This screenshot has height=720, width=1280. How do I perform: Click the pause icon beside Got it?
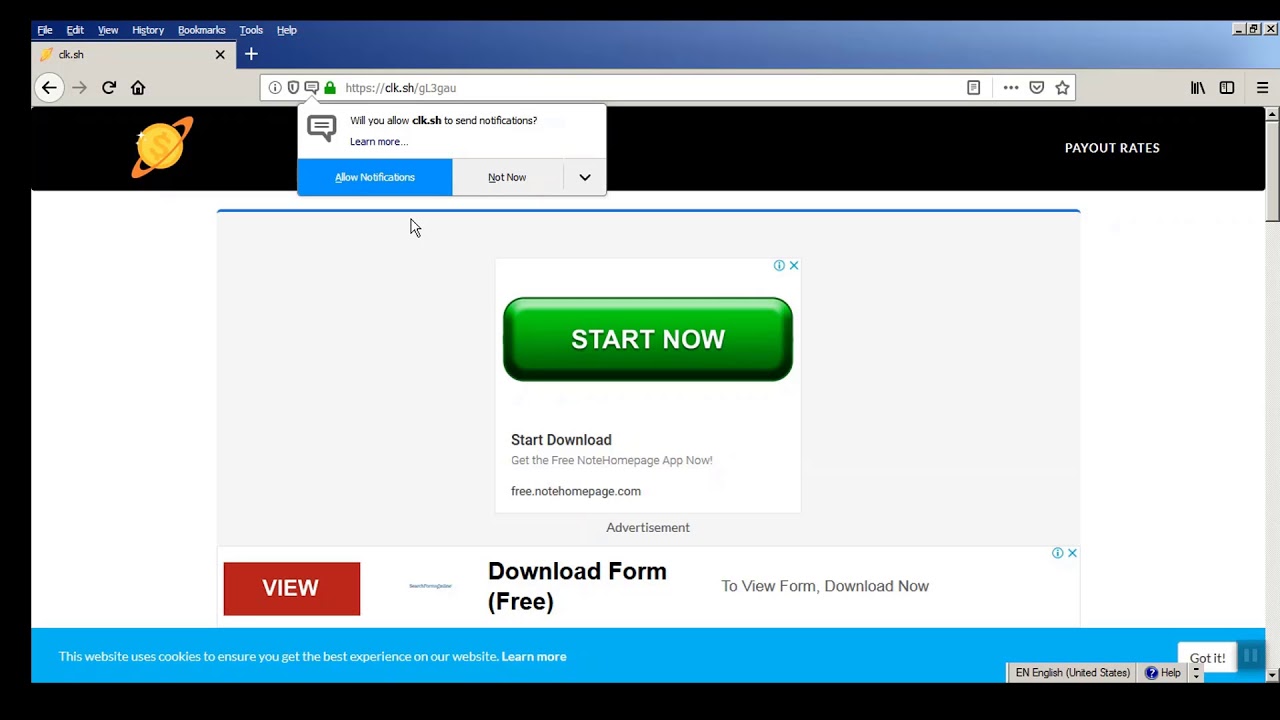[x=1250, y=656]
